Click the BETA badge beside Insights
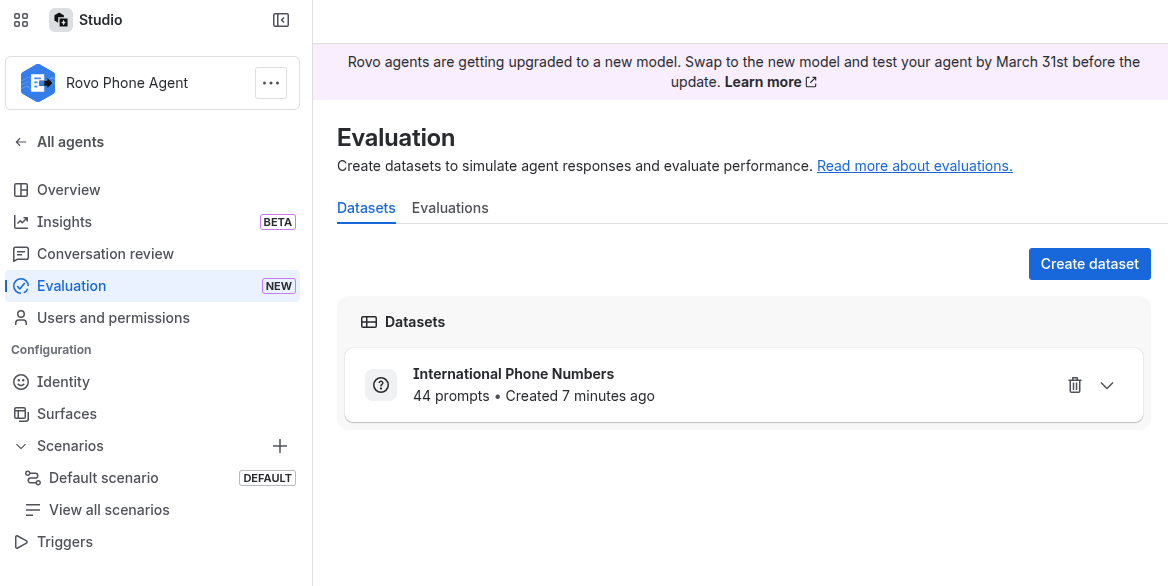Image resolution: width=1168 pixels, height=586 pixels. 278,222
